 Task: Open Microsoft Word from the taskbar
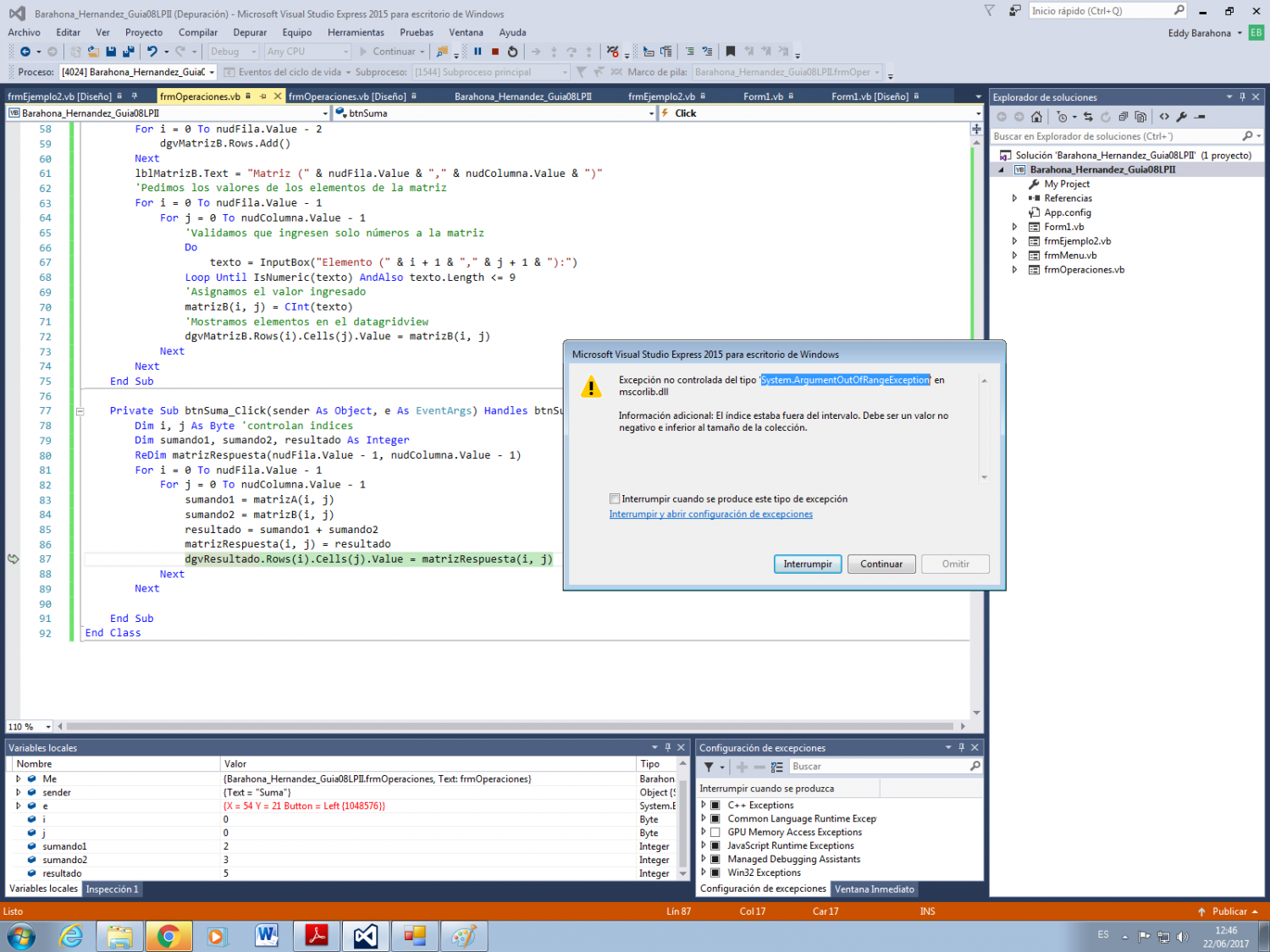(x=267, y=936)
